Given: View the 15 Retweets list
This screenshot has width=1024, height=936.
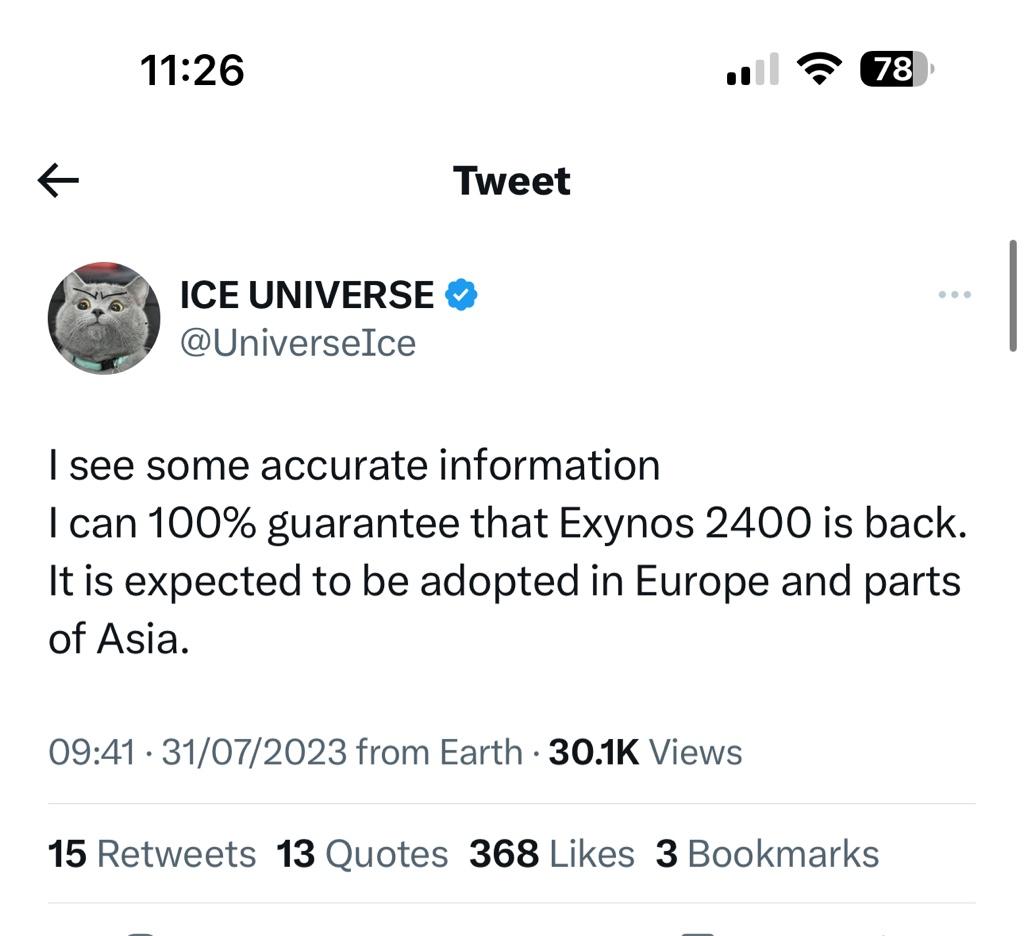Looking at the screenshot, I should (152, 854).
